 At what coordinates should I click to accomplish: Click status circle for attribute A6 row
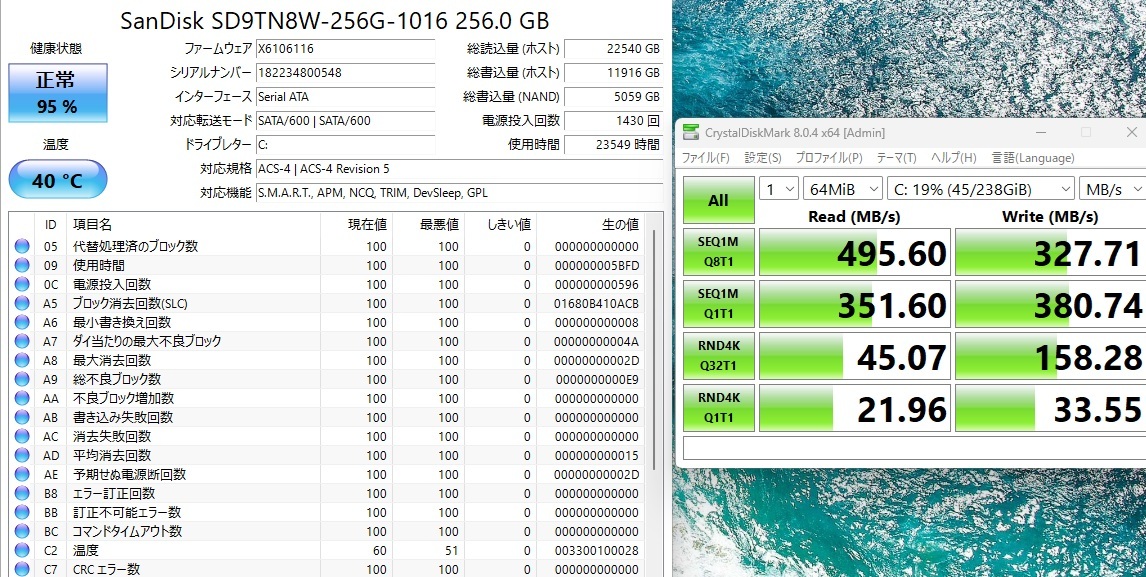[x=22, y=323]
